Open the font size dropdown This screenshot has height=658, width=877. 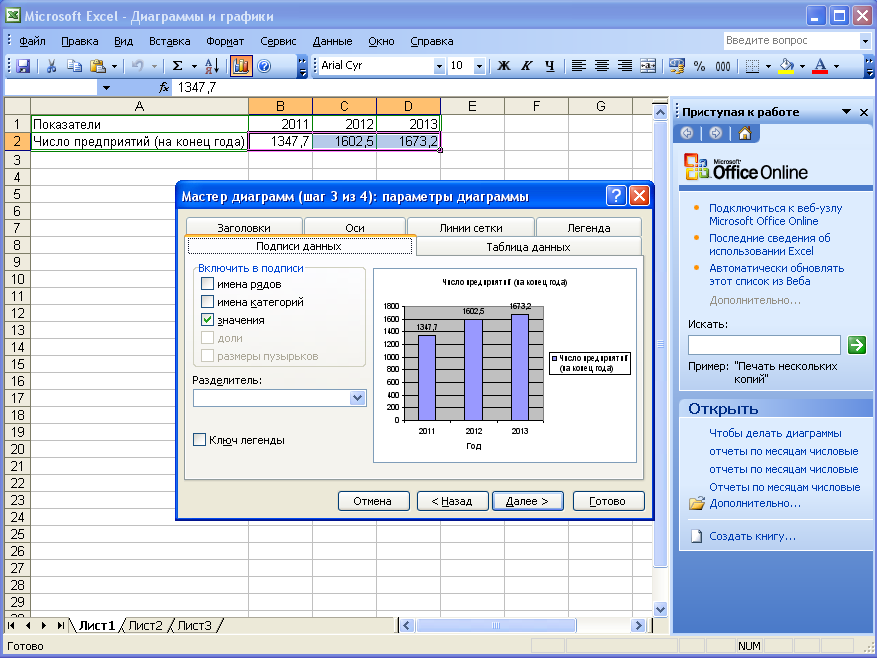pyautogui.click(x=479, y=66)
